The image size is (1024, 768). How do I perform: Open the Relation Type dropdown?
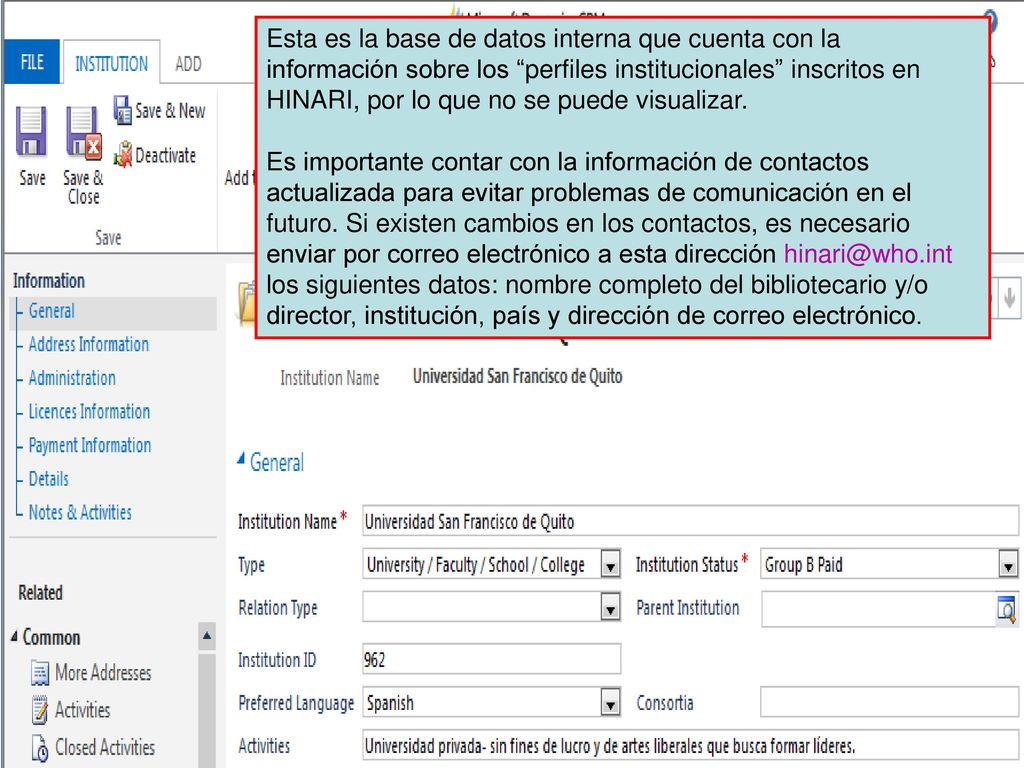tap(610, 609)
